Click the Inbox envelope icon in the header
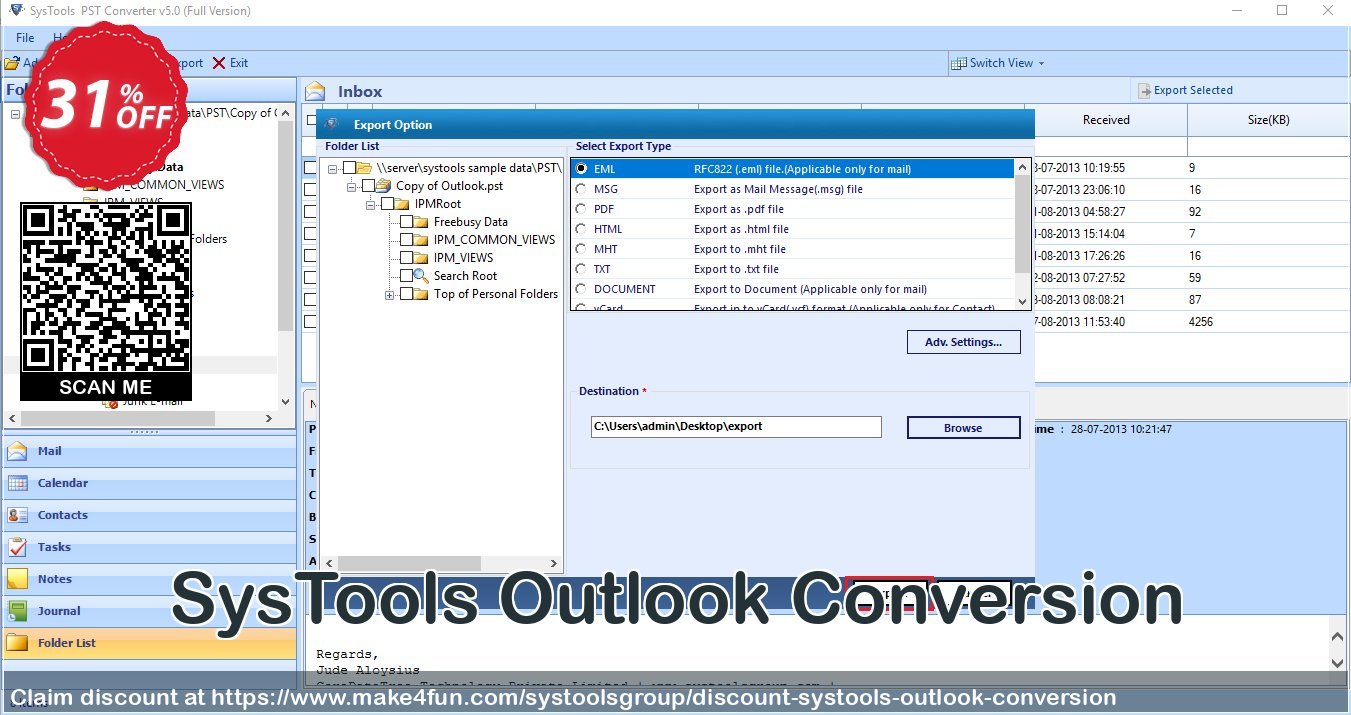The width and height of the screenshot is (1351, 715). 315,91
